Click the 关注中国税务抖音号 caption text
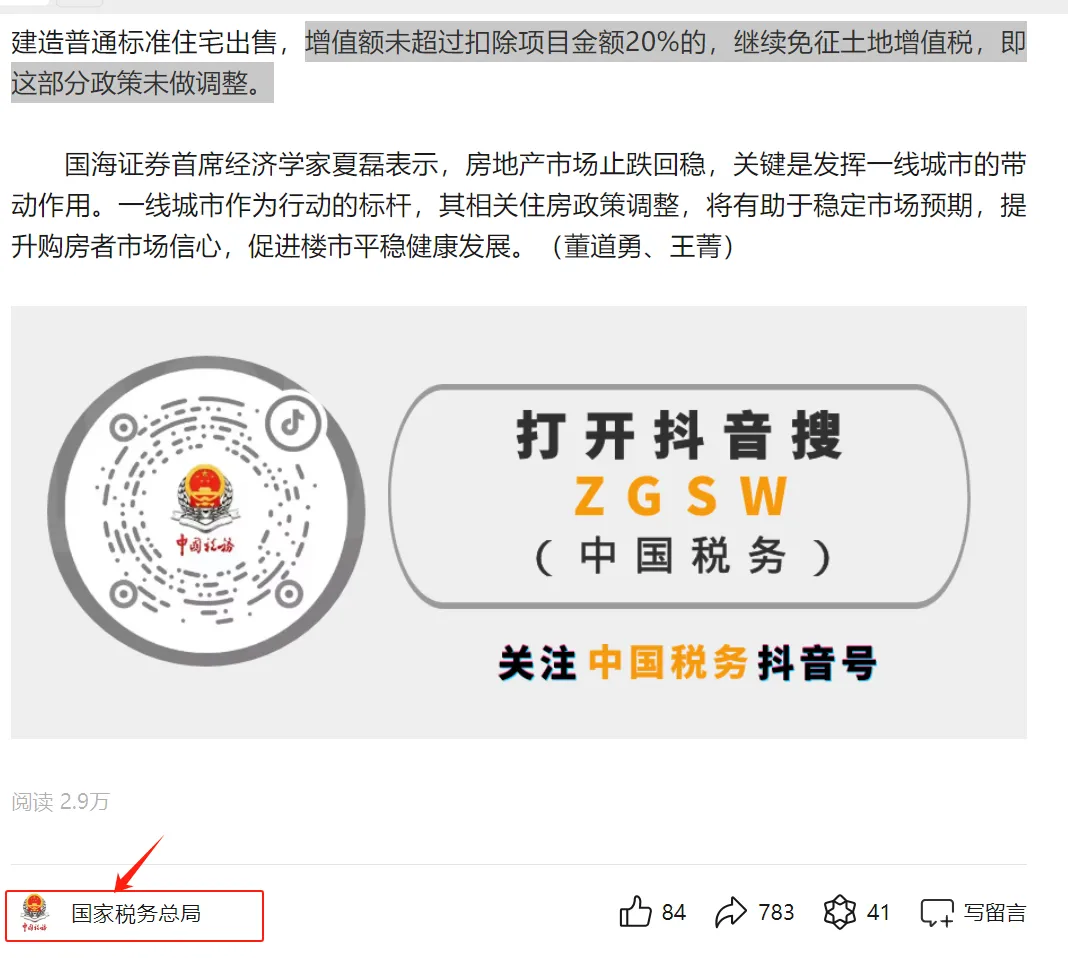Viewport: 1068px width, 958px height. pos(687,662)
